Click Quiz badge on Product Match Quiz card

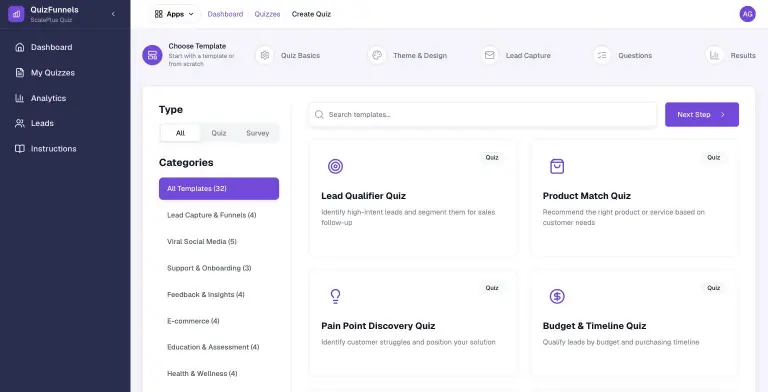point(714,158)
